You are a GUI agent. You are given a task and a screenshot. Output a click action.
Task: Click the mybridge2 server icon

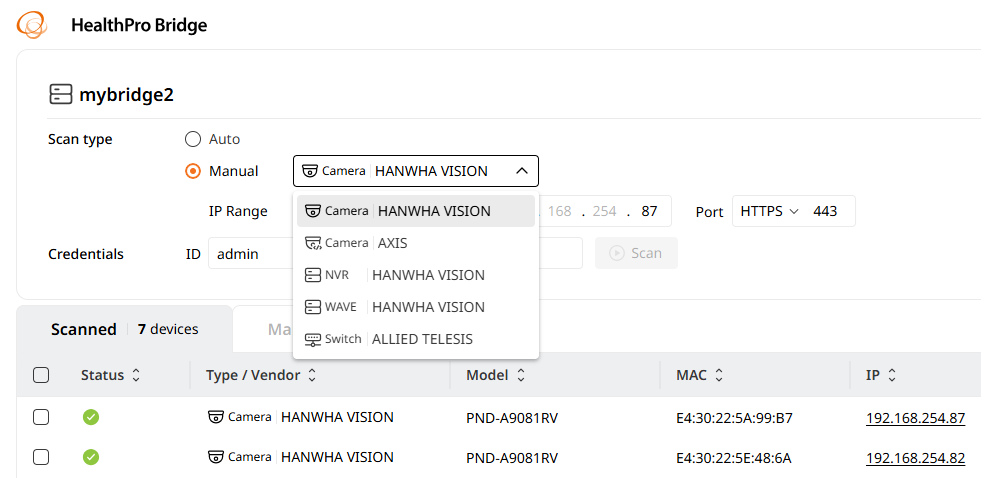pyautogui.click(x=61, y=95)
